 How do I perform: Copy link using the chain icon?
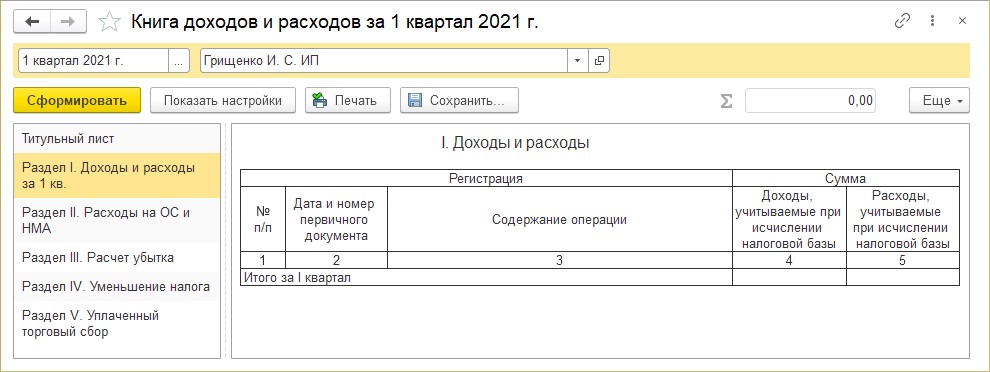coord(903,21)
